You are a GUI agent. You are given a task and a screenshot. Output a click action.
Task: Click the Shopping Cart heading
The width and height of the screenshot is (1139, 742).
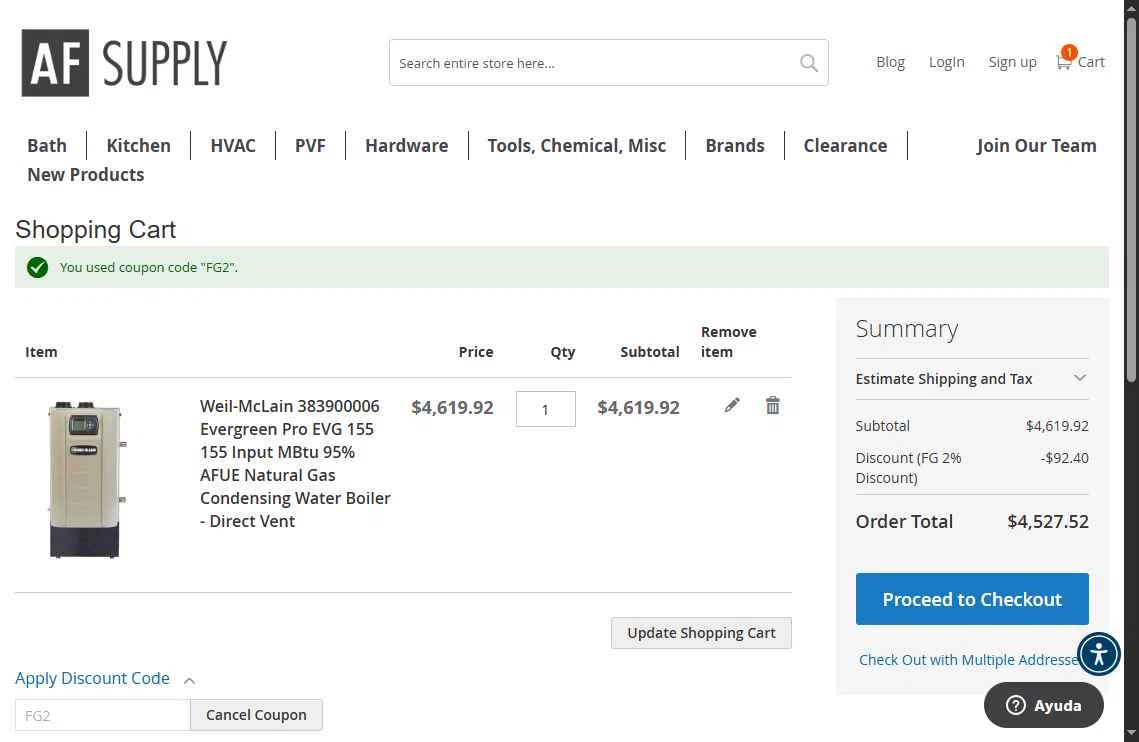click(x=95, y=230)
